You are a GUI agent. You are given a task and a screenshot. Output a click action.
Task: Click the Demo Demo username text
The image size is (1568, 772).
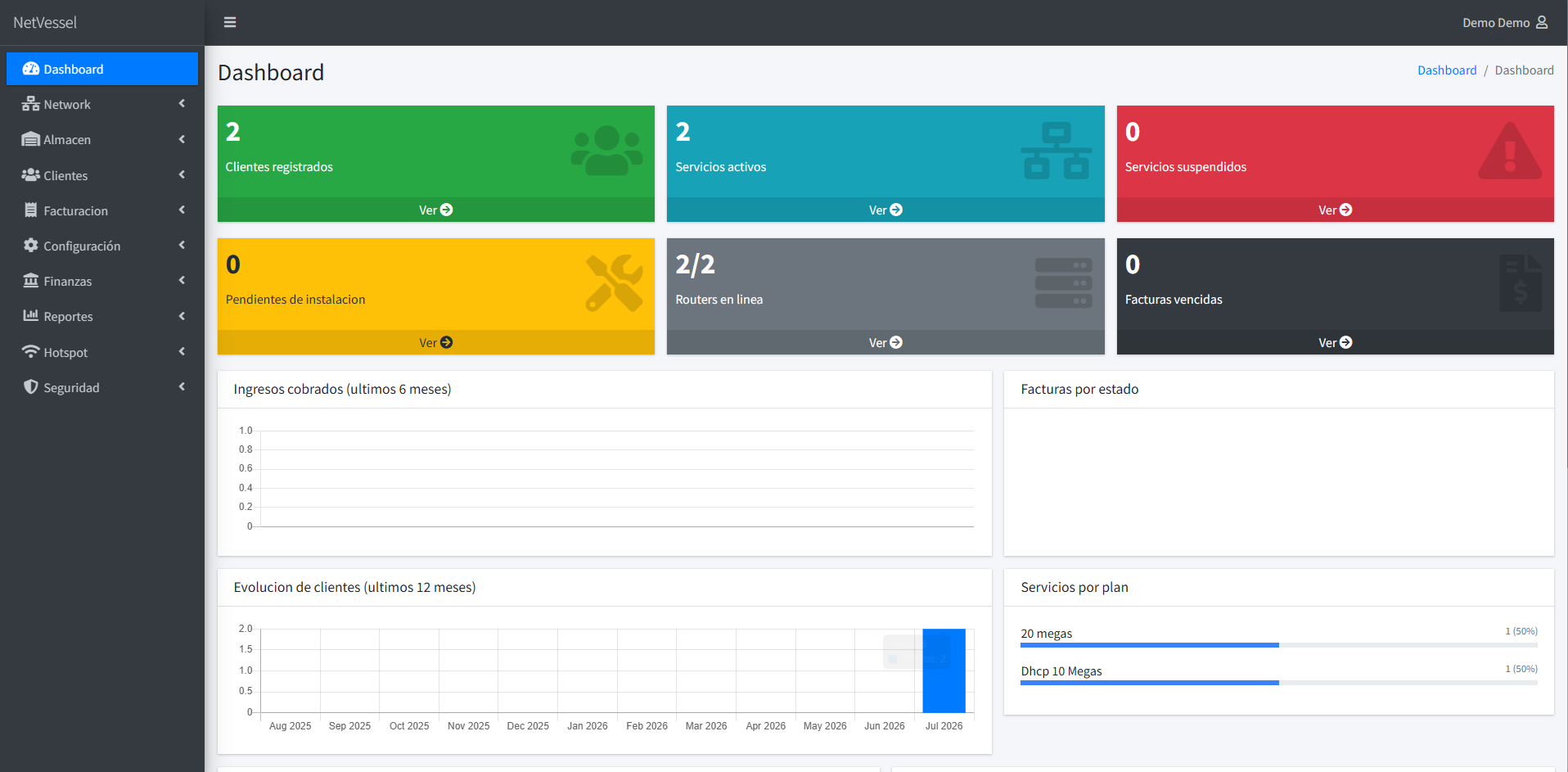pos(1496,23)
